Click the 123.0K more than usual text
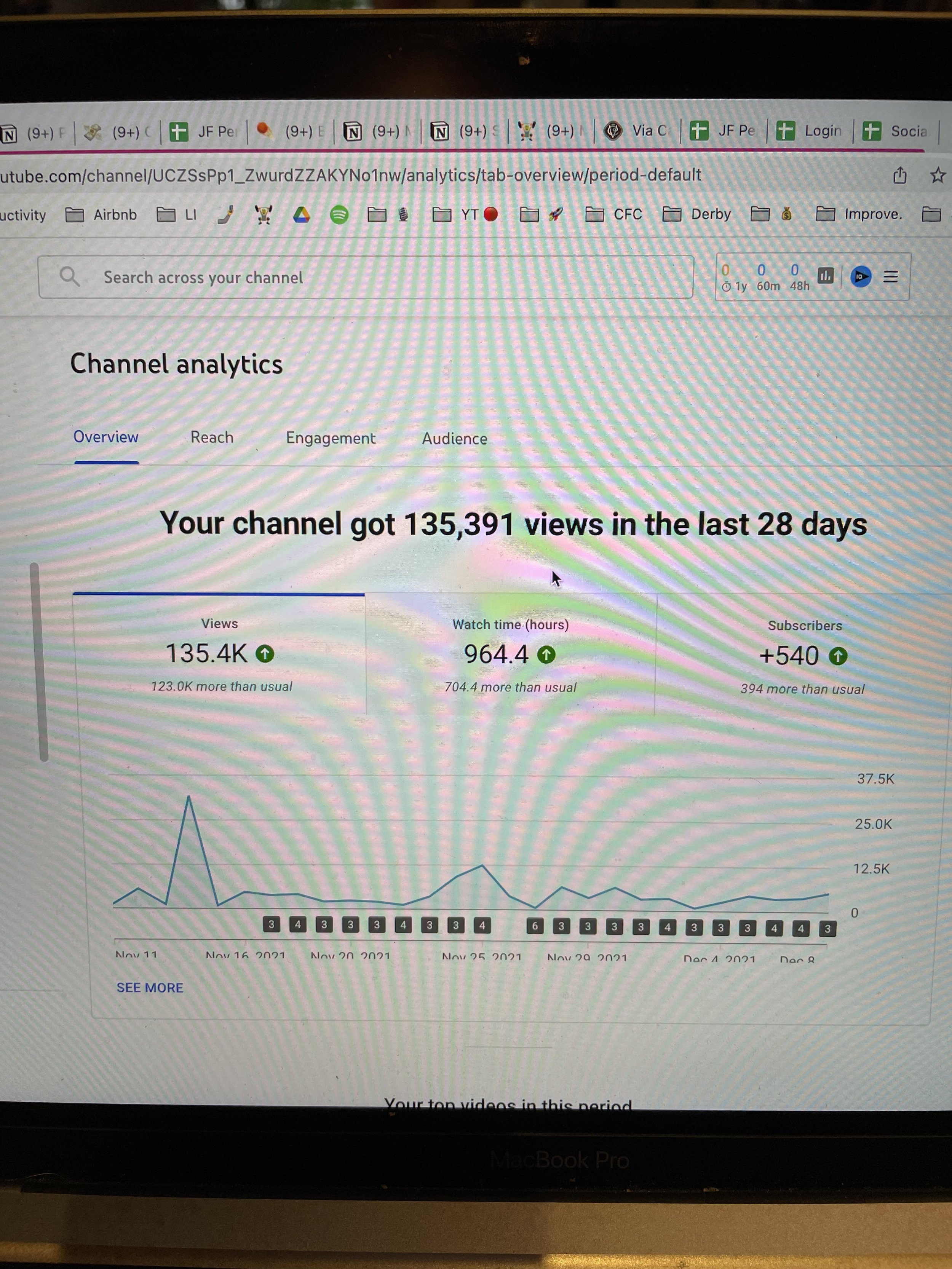Screen dimensions: 952x1269 pyautogui.click(x=222, y=687)
